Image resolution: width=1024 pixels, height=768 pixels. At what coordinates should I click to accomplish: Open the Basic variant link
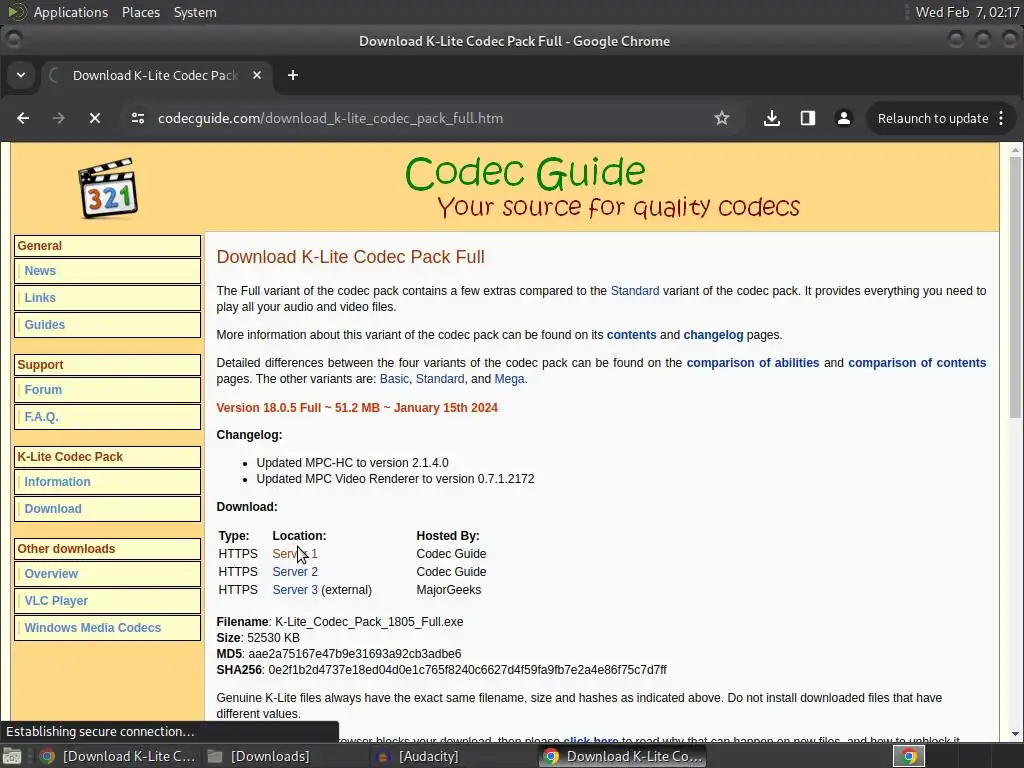coord(394,379)
